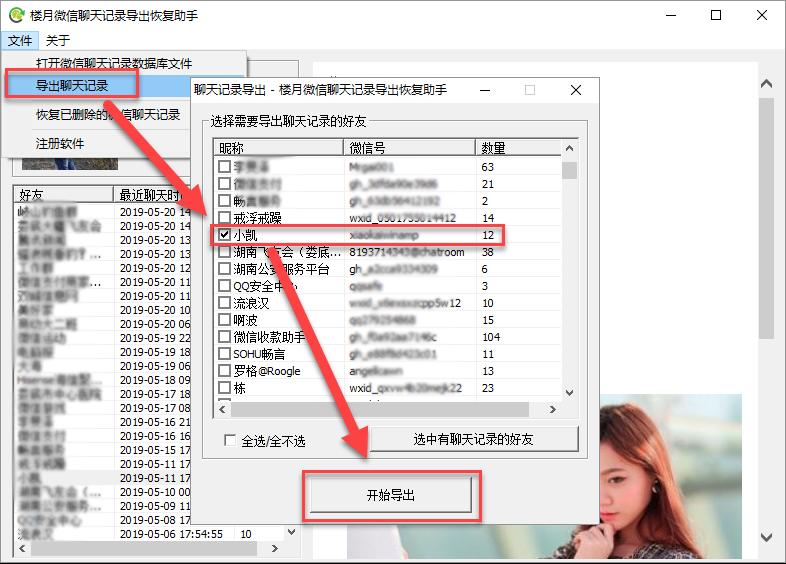Viewport: 786px width, 564px height.
Task: Check the 湖南公安服务平台 checkbox
Action: [225, 269]
